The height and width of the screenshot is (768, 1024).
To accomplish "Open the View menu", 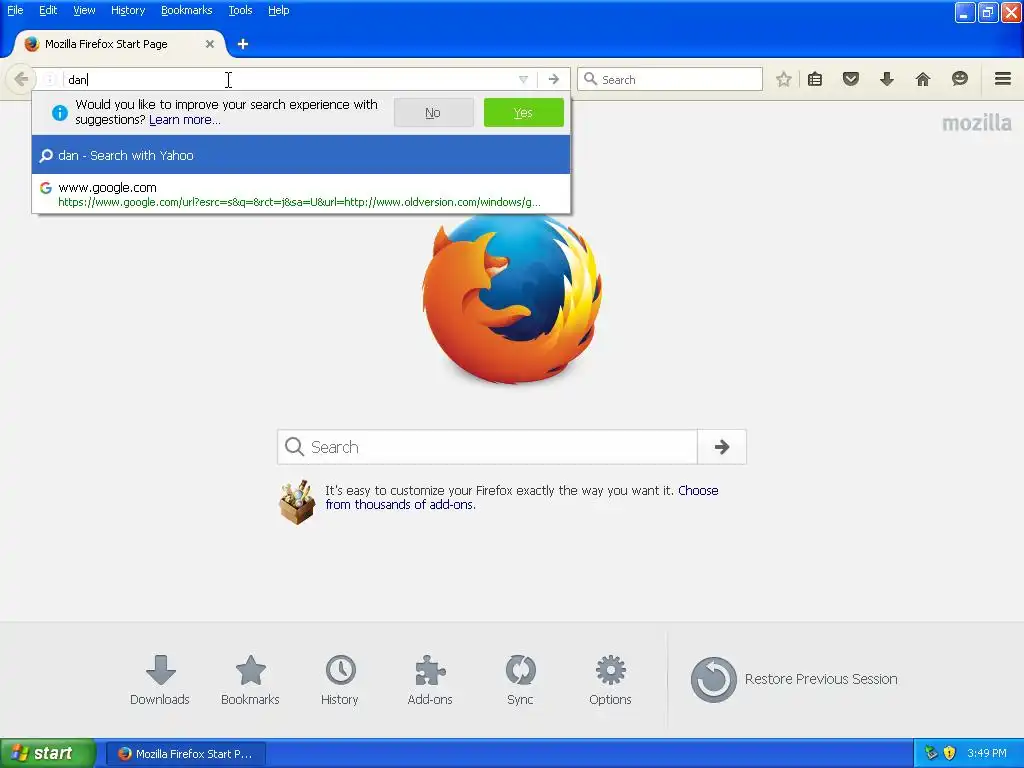I will pyautogui.click(x=84, y=10).
